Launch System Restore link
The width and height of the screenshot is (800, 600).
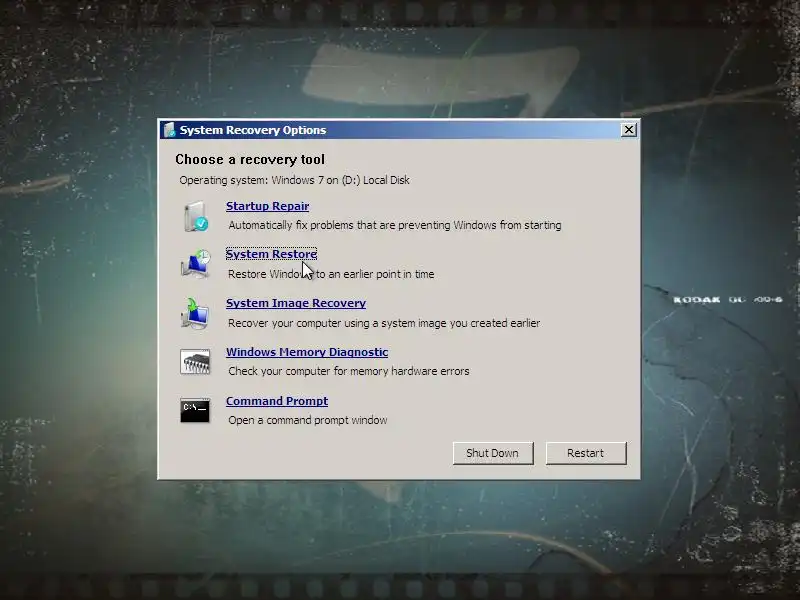[271, 254]
